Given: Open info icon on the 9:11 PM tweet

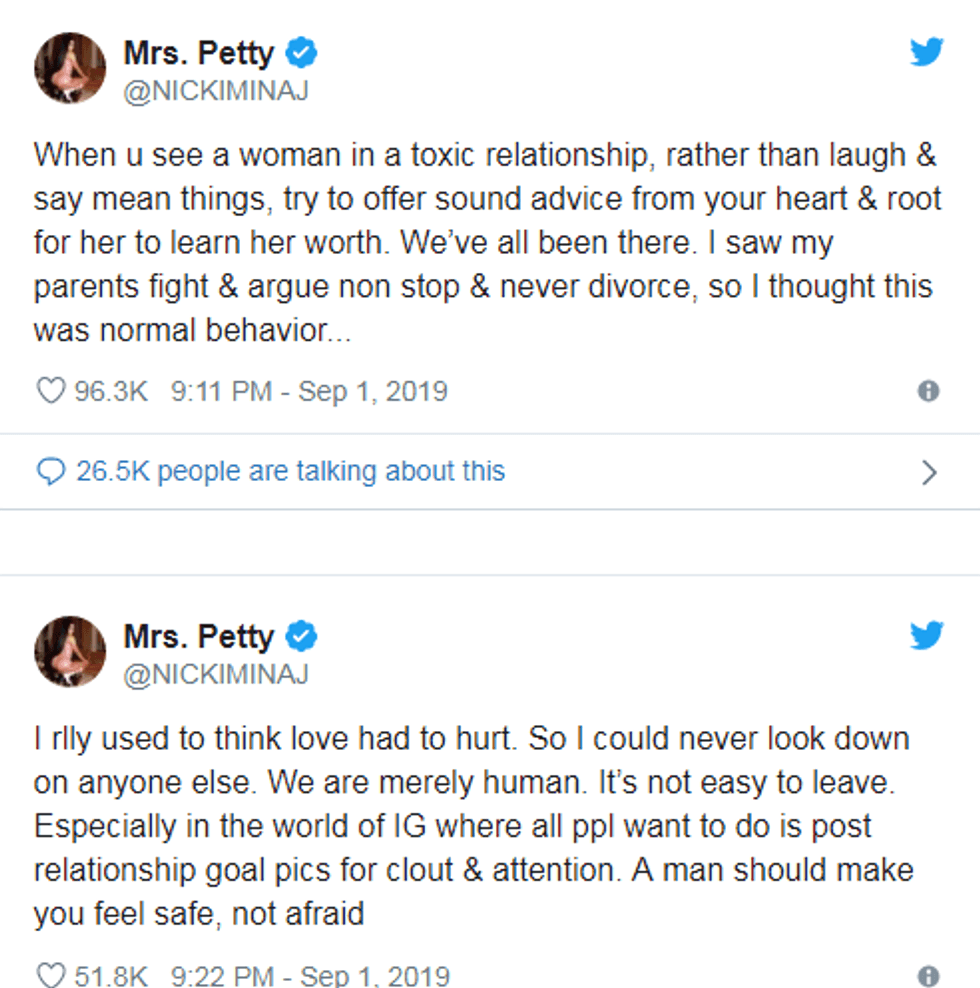Looking at the screenshot, I should pyautogui.click(x=928, y=391).
